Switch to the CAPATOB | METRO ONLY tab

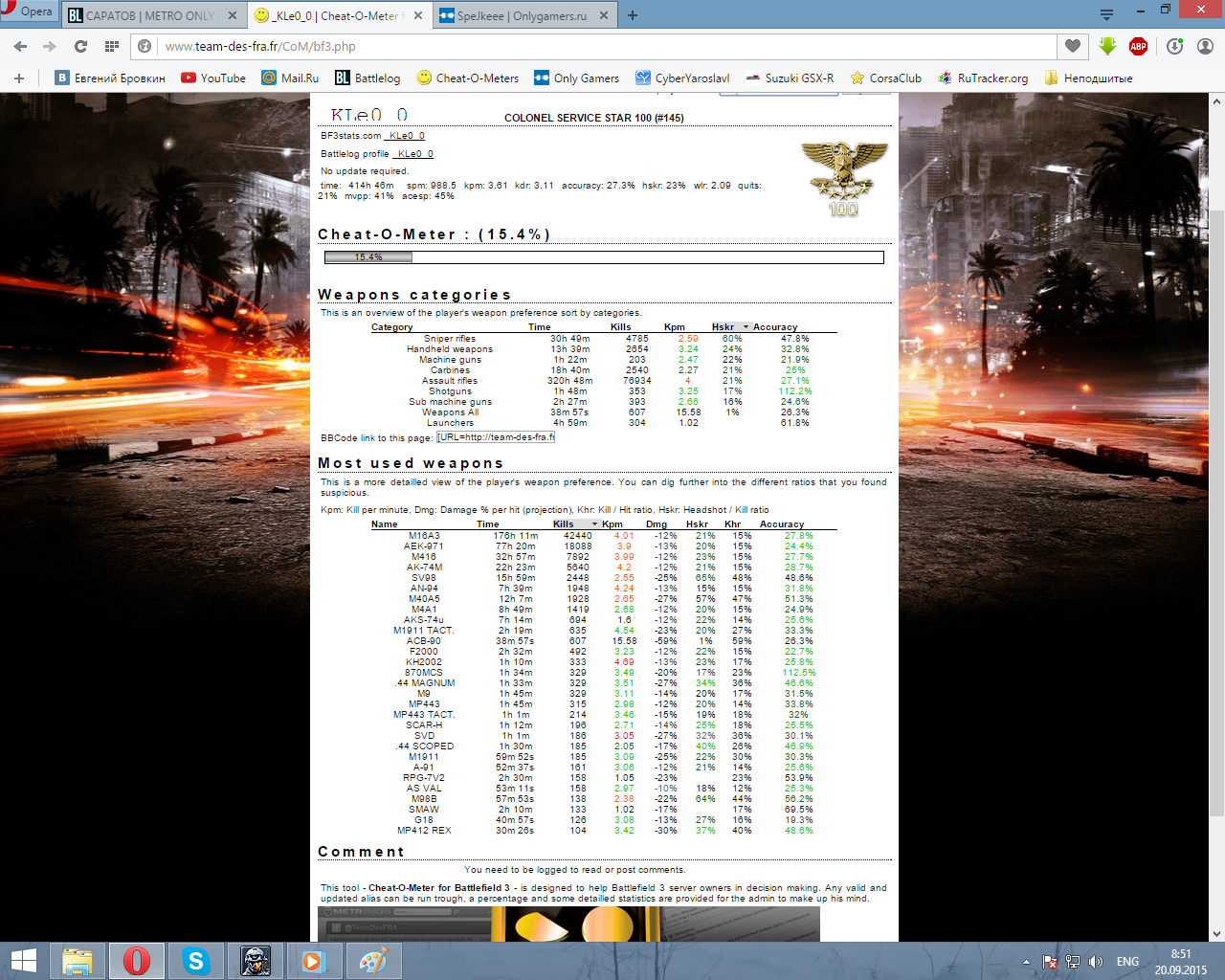click(x=148, y=15)
